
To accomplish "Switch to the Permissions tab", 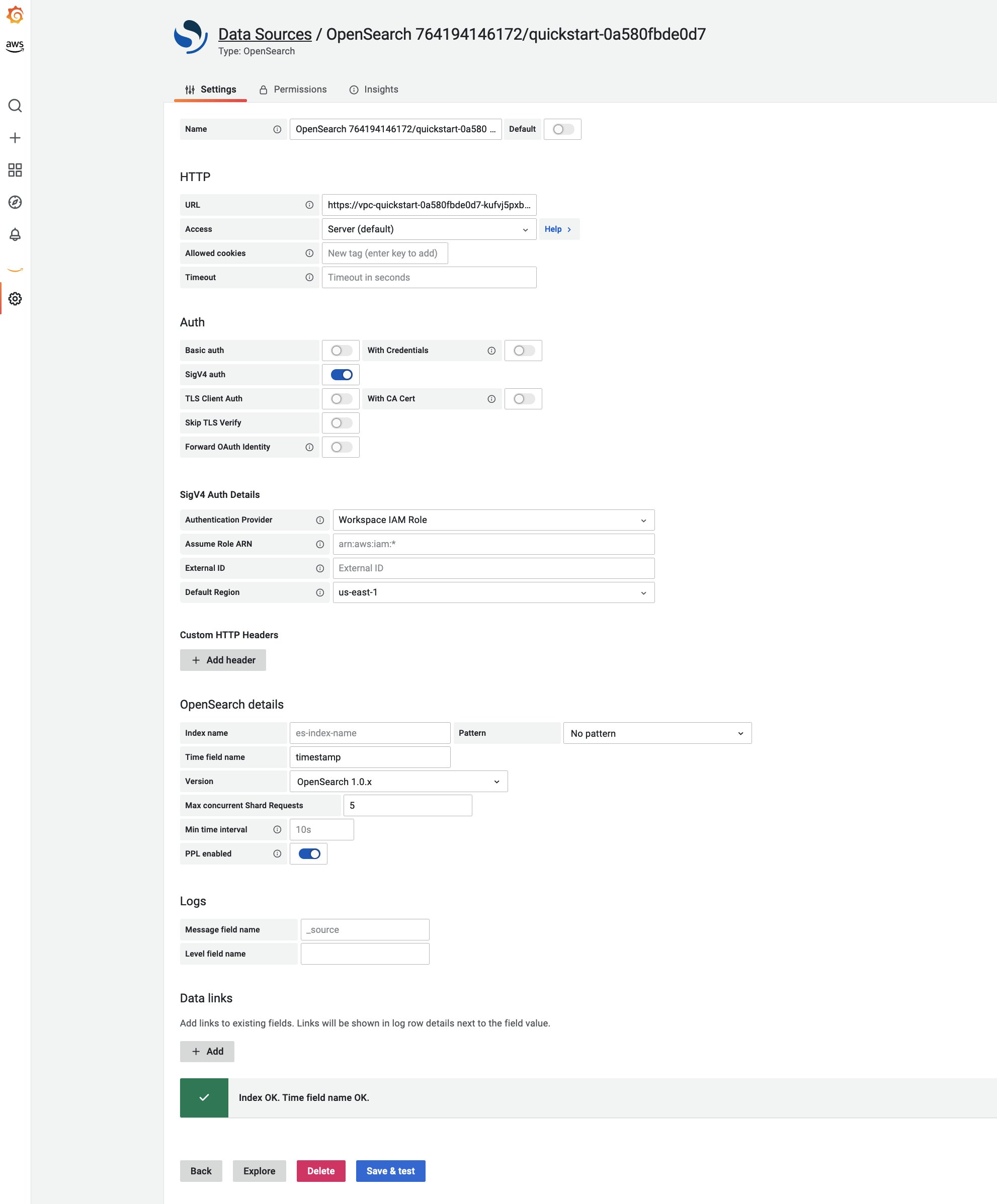I will (x=293, y=90).
